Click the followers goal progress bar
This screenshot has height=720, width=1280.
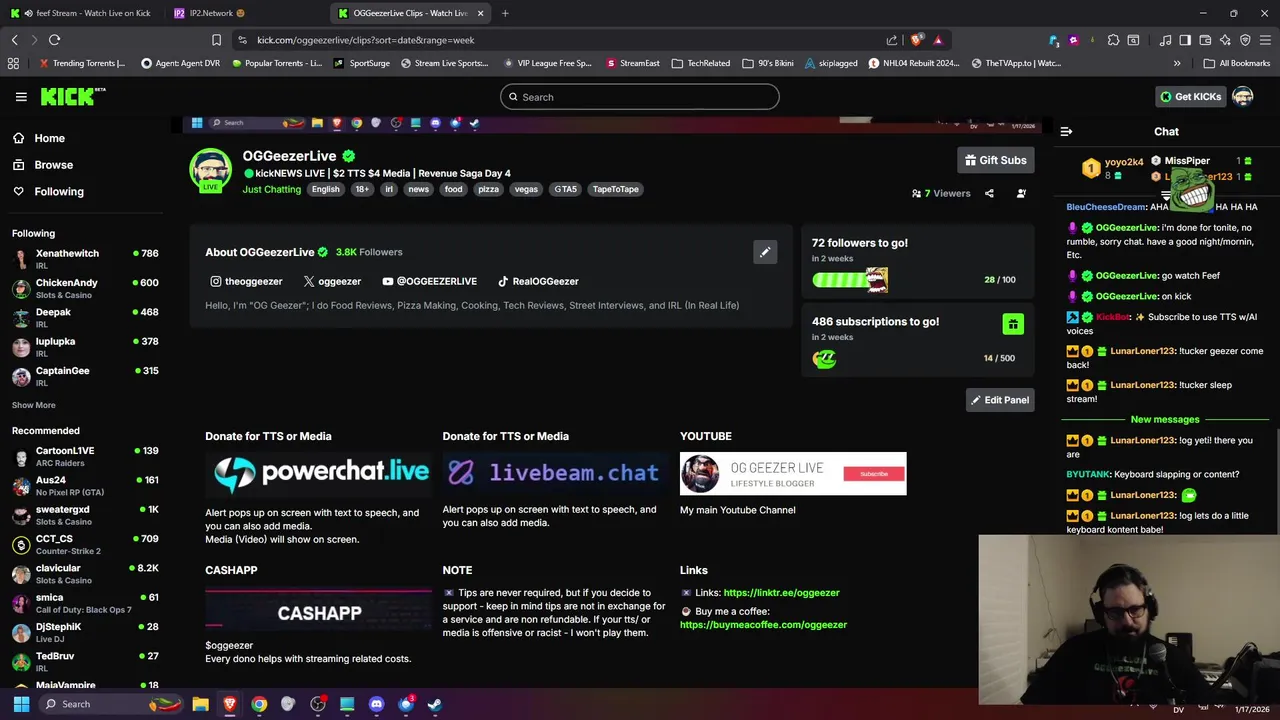[850, 280]
